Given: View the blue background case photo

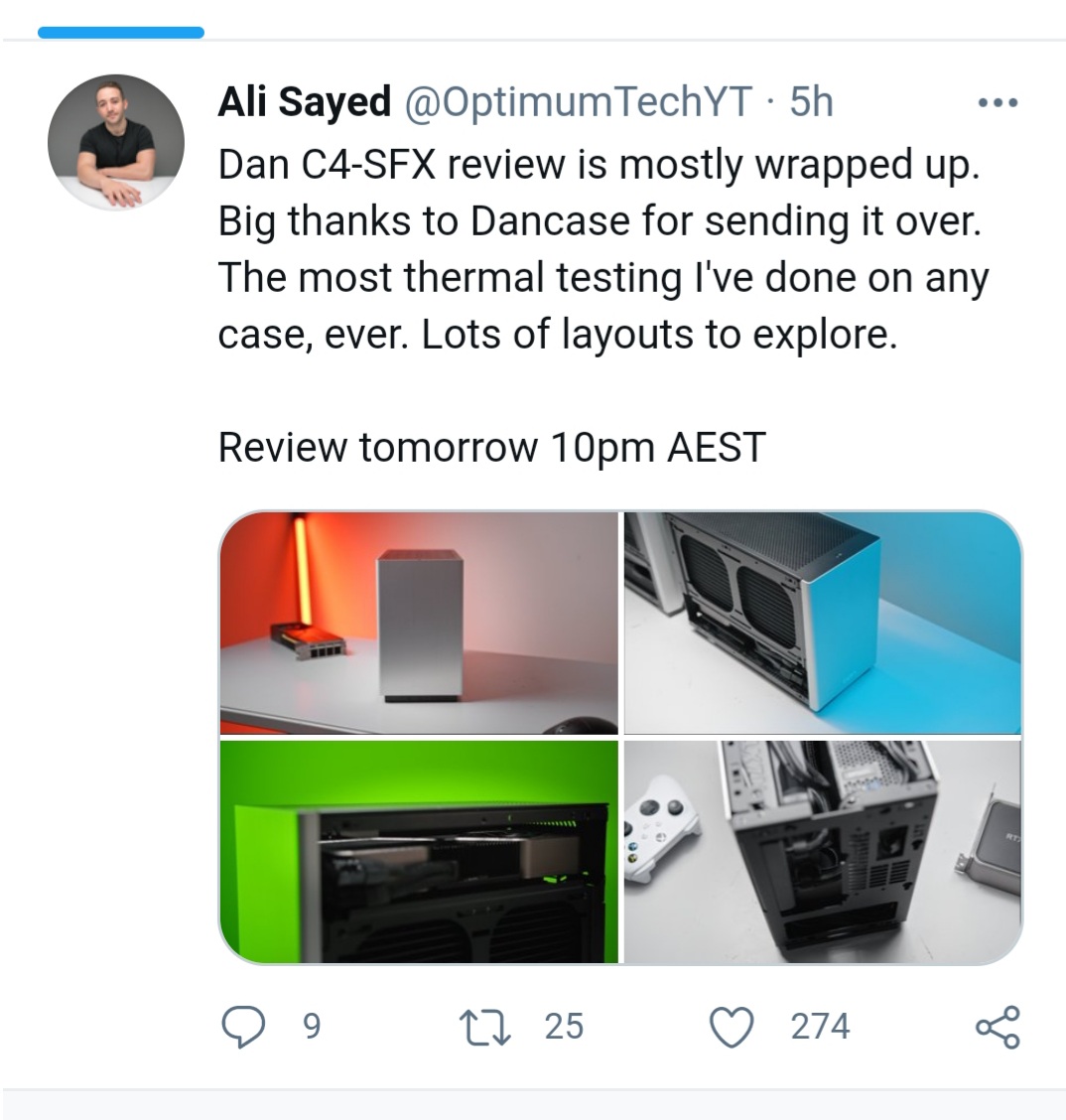Looking at the screenshot, I should [x=823, y=623].
